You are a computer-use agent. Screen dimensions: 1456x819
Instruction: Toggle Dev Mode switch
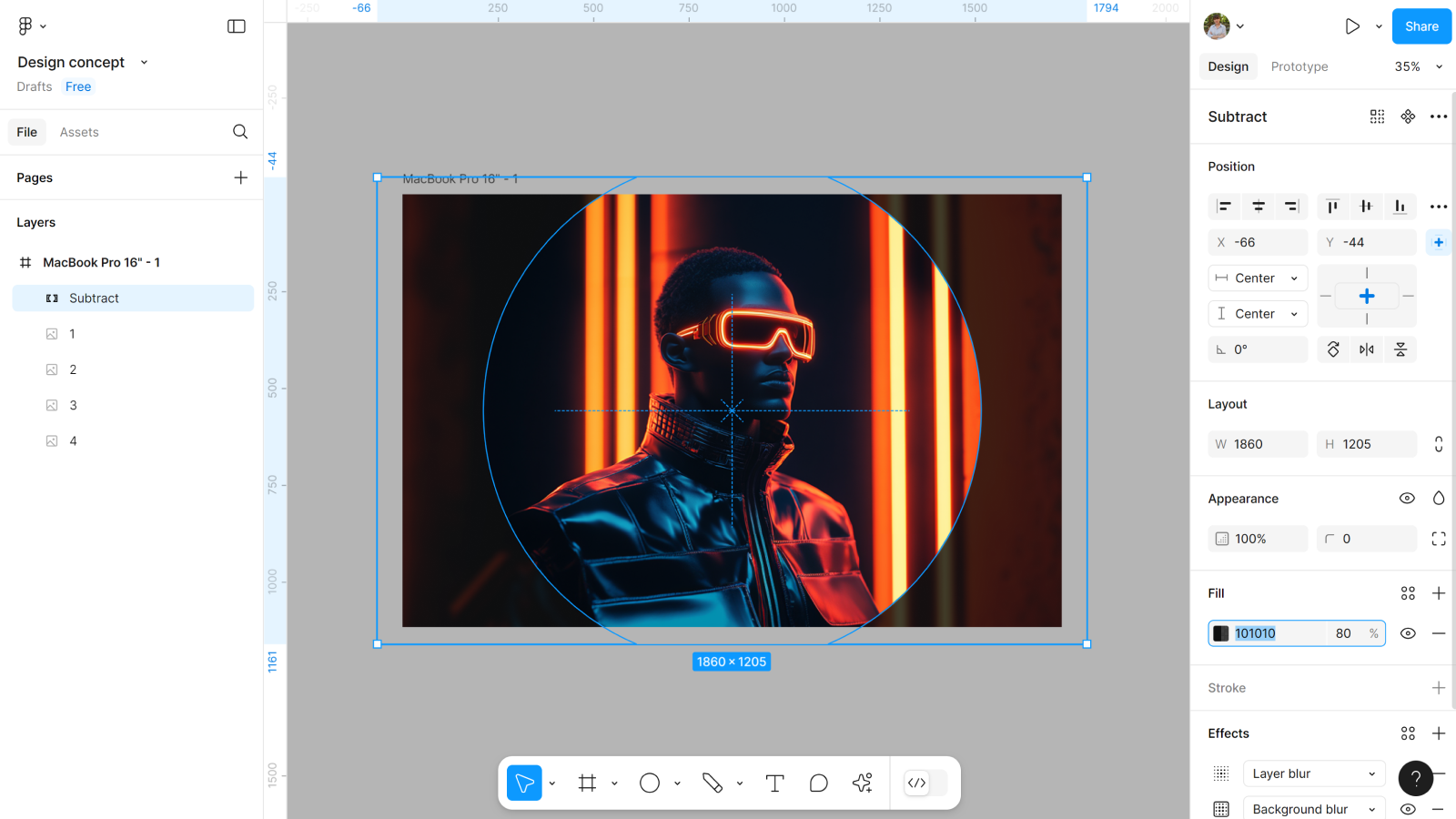925,784
